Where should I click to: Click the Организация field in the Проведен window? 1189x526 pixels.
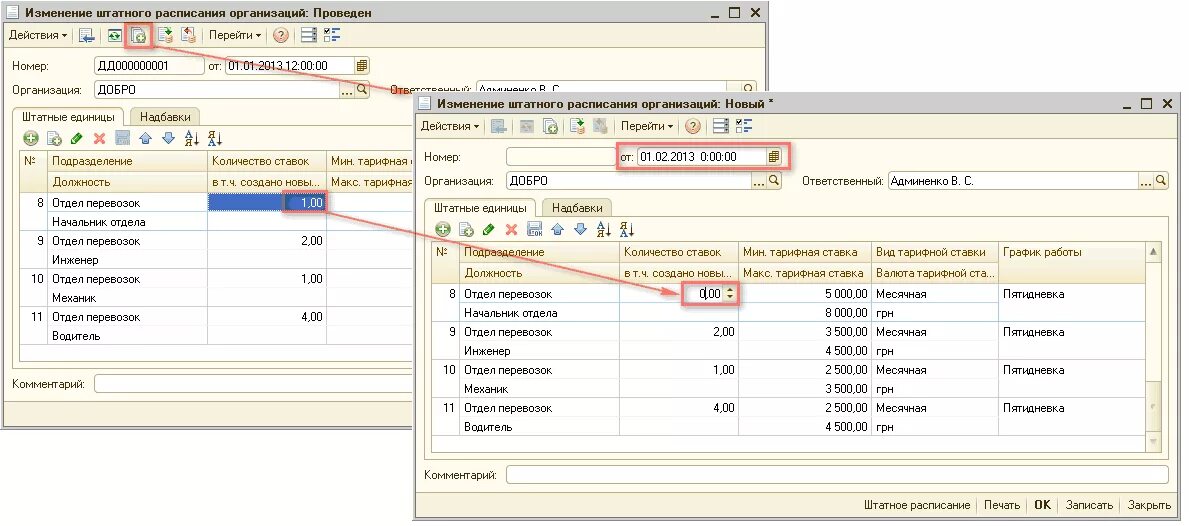pos(217,89)
